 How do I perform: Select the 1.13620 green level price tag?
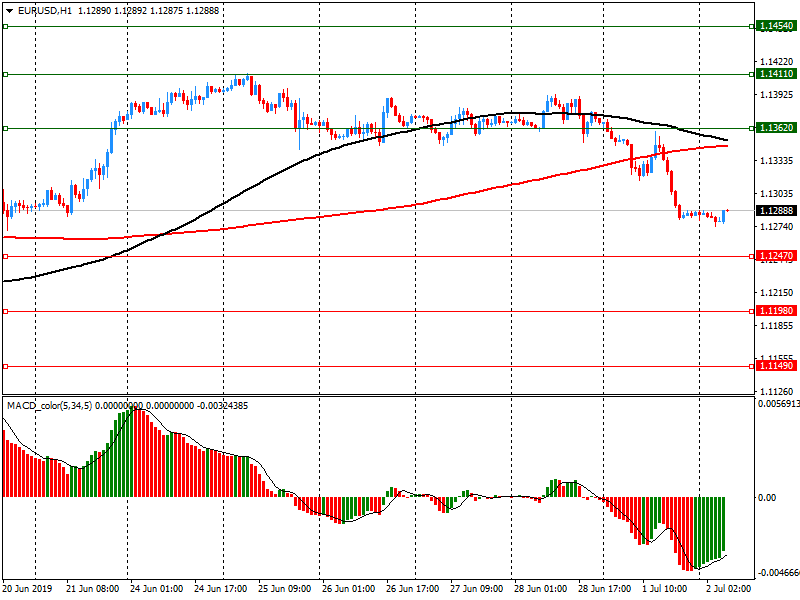pyautogui.click(x=777, y=128)
